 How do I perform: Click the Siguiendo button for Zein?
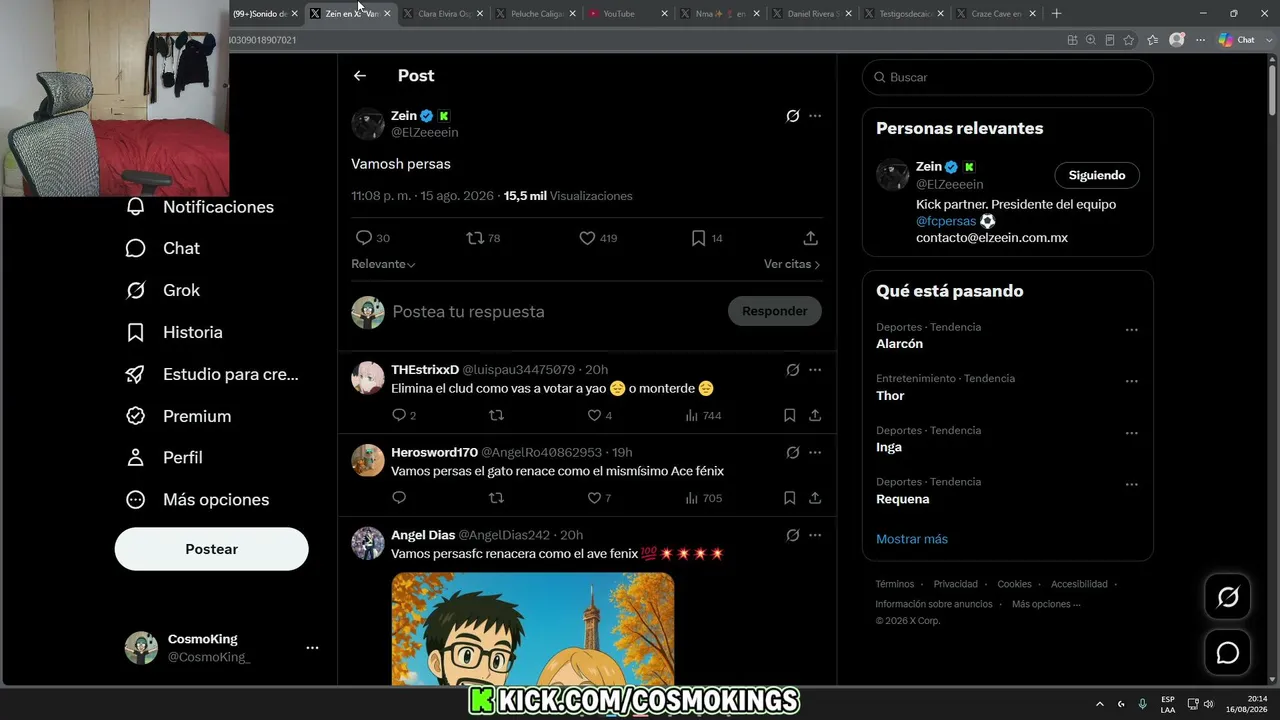click(x=1097, y=175)
